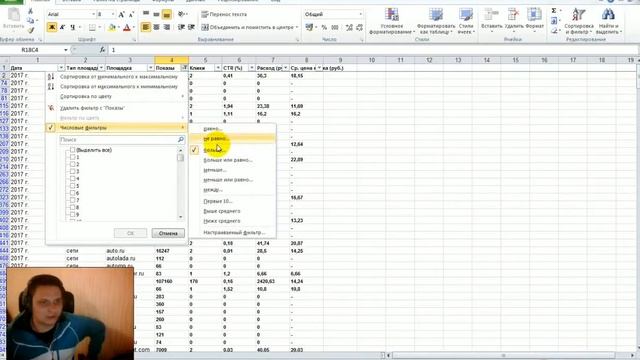Click the formula bar input showing 1

[371, 50]
